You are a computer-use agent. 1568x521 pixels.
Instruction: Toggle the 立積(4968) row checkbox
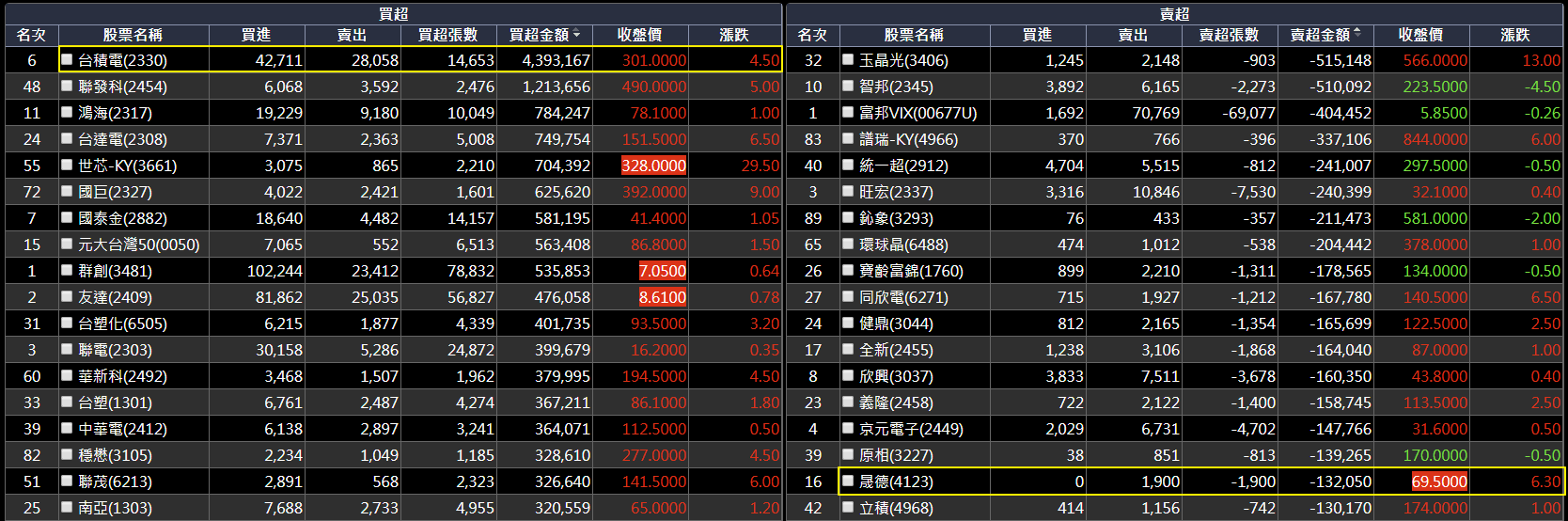tap(848, 507)
